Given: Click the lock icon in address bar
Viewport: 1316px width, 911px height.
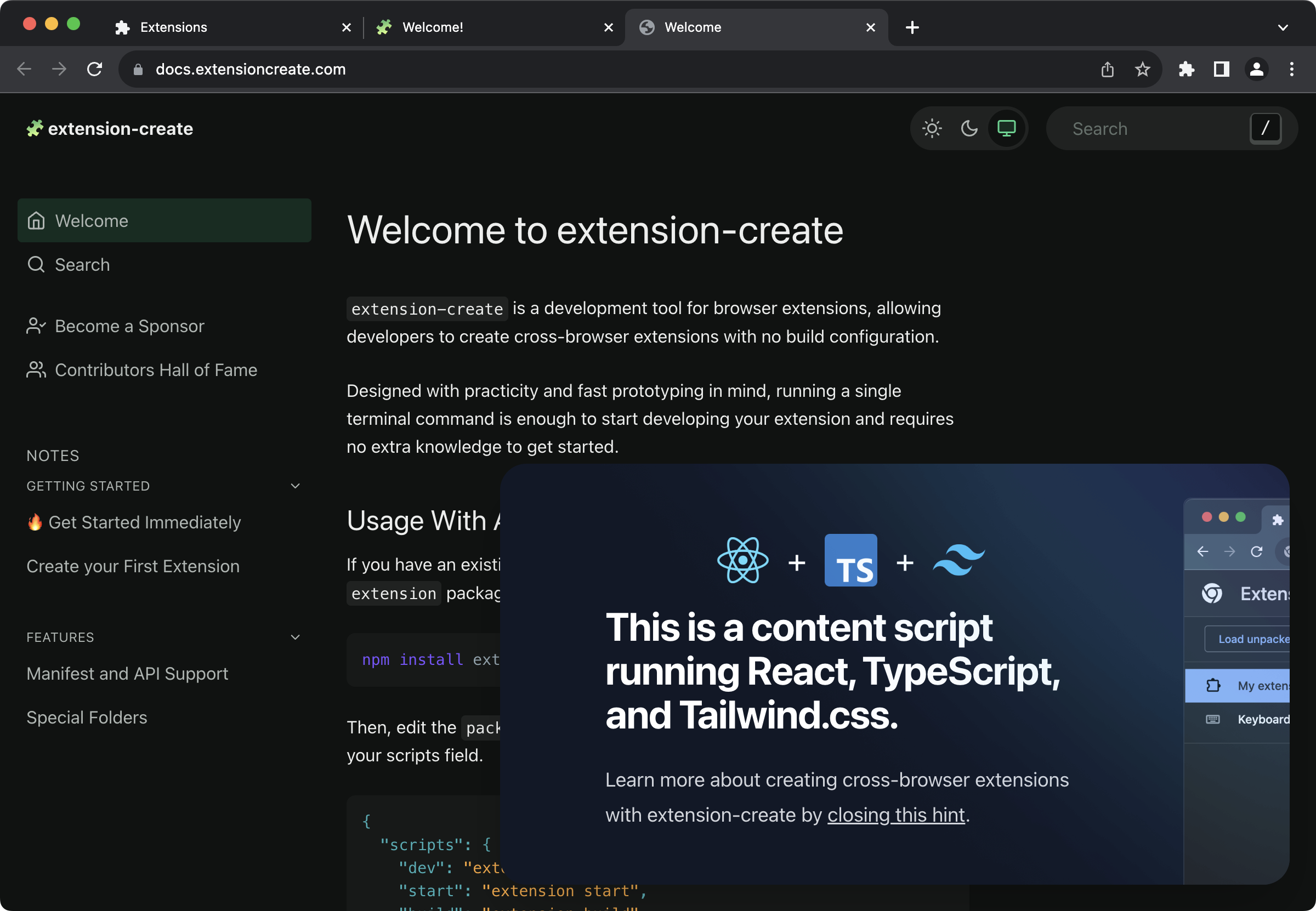Looking at the screenshot, I should [138, 69].
